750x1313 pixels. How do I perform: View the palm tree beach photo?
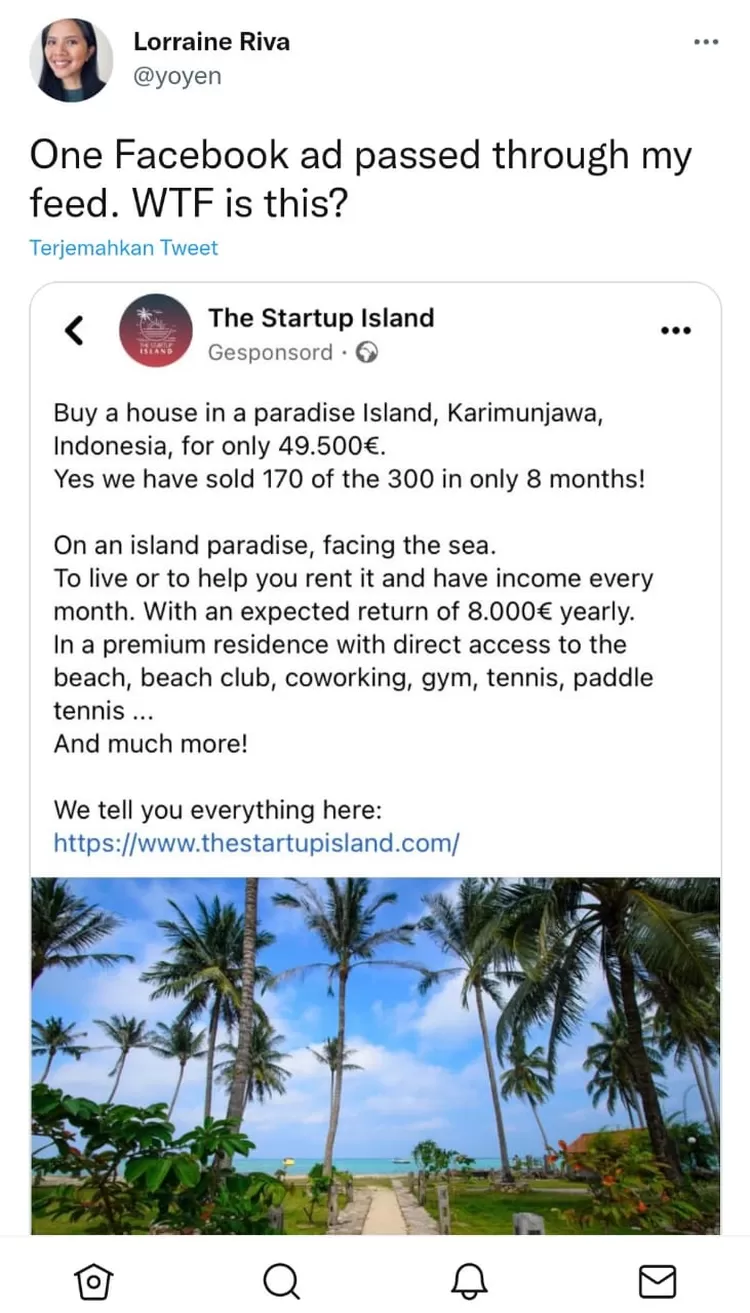tap(375, 1050)
